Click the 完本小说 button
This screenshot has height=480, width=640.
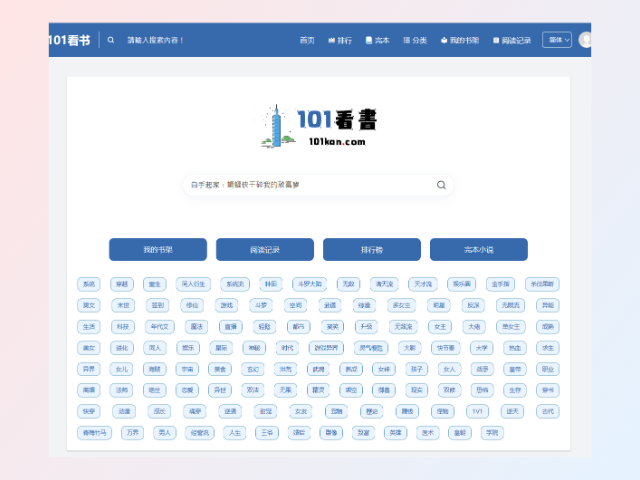pos(479,249)
